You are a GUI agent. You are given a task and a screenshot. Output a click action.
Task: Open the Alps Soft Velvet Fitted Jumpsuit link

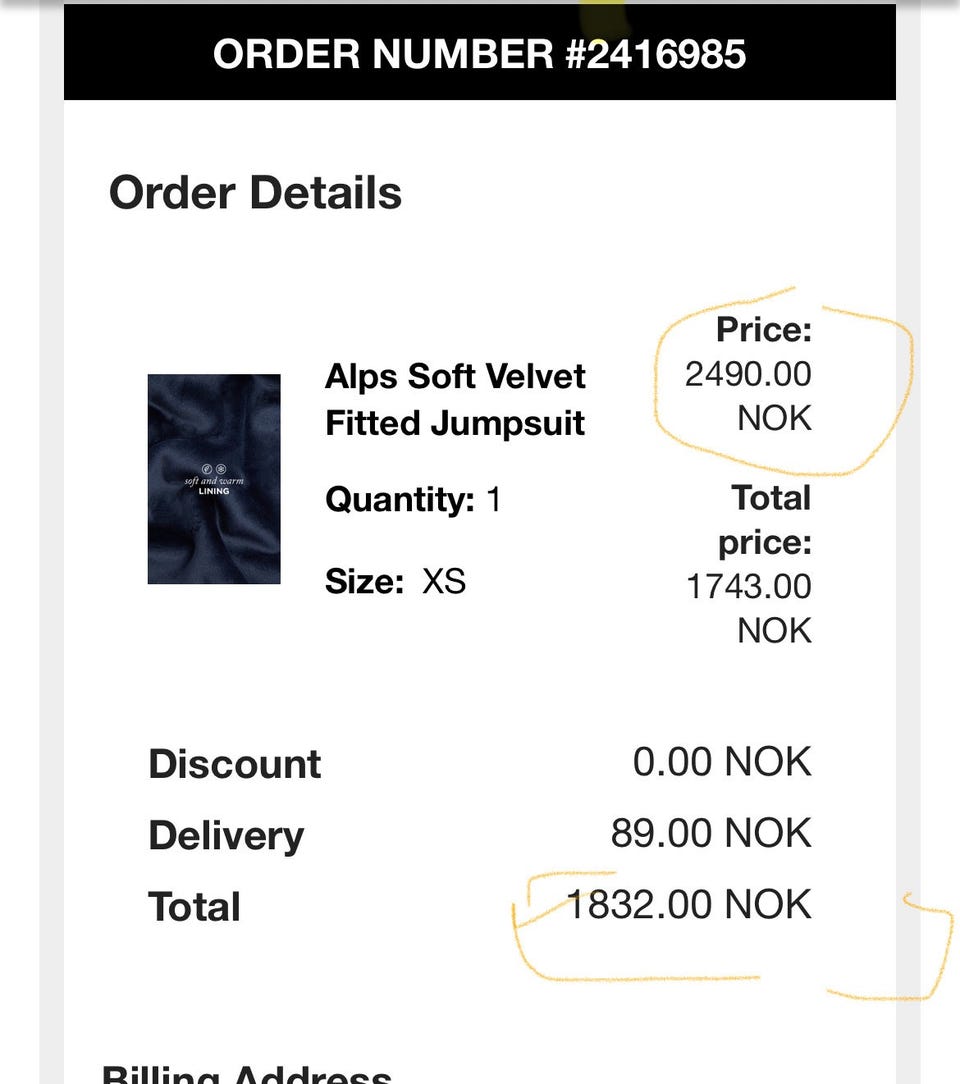pos(455,400)
